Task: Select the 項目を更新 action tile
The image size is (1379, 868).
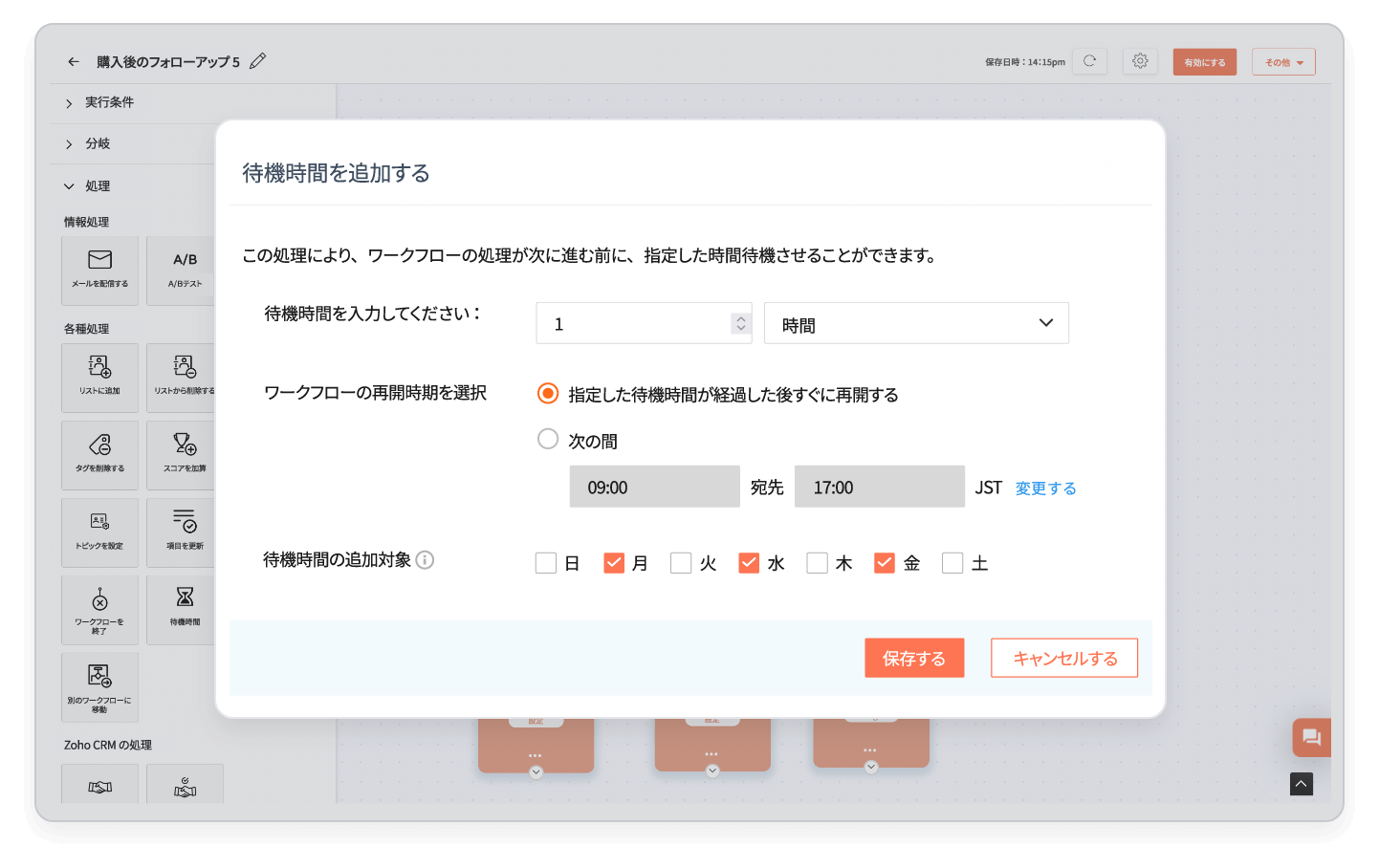Action: tap(181, 532)
